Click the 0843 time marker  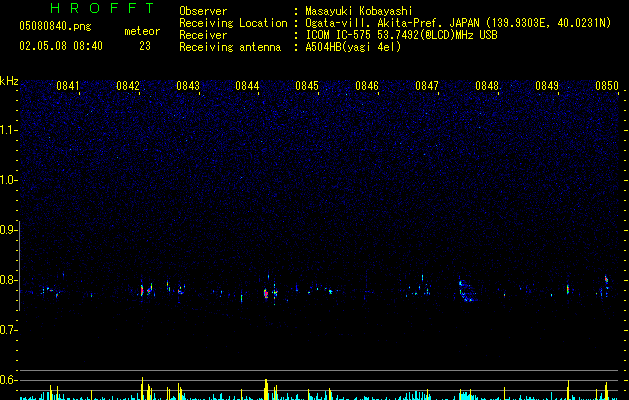coord(188,86)
